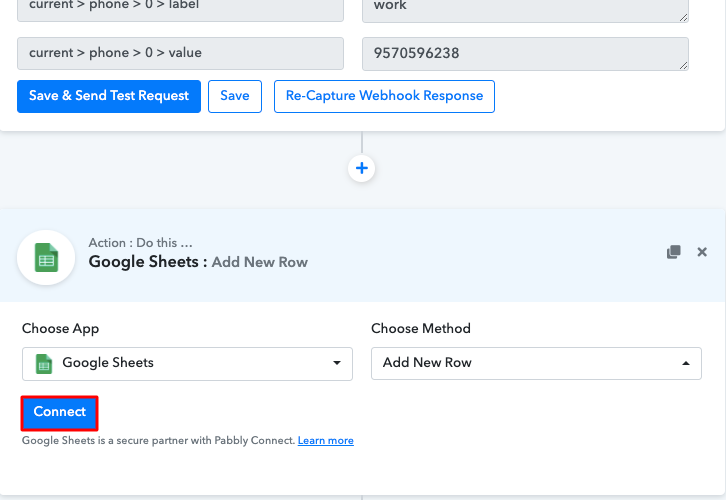Open the Choose Method Add New Row dropdown
Screen dimensions: 726x500
click(x=536, y=363)
